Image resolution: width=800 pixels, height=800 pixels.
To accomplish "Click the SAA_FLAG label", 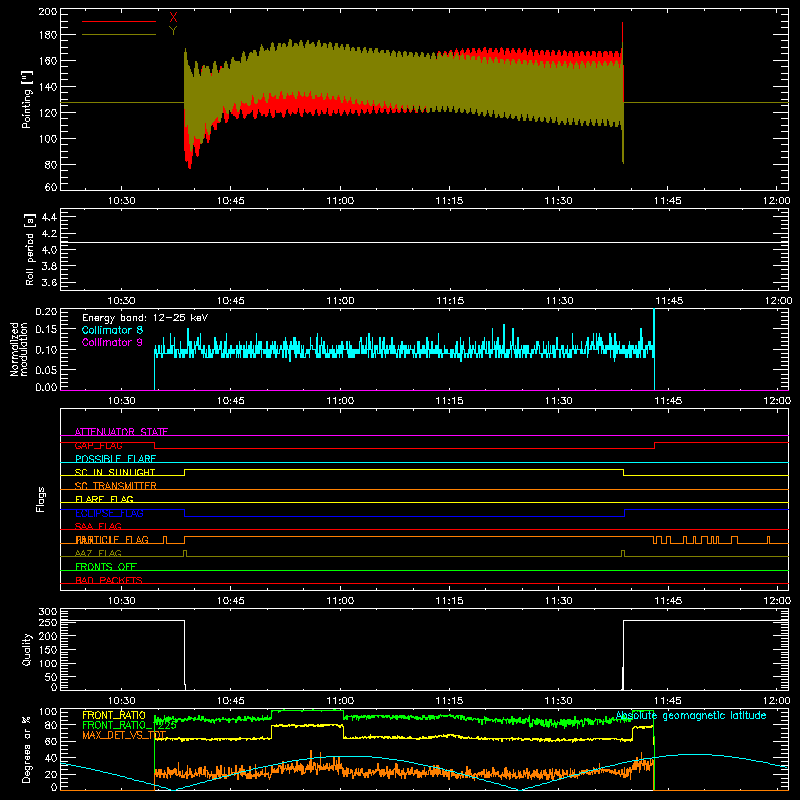I will point(98,526).
